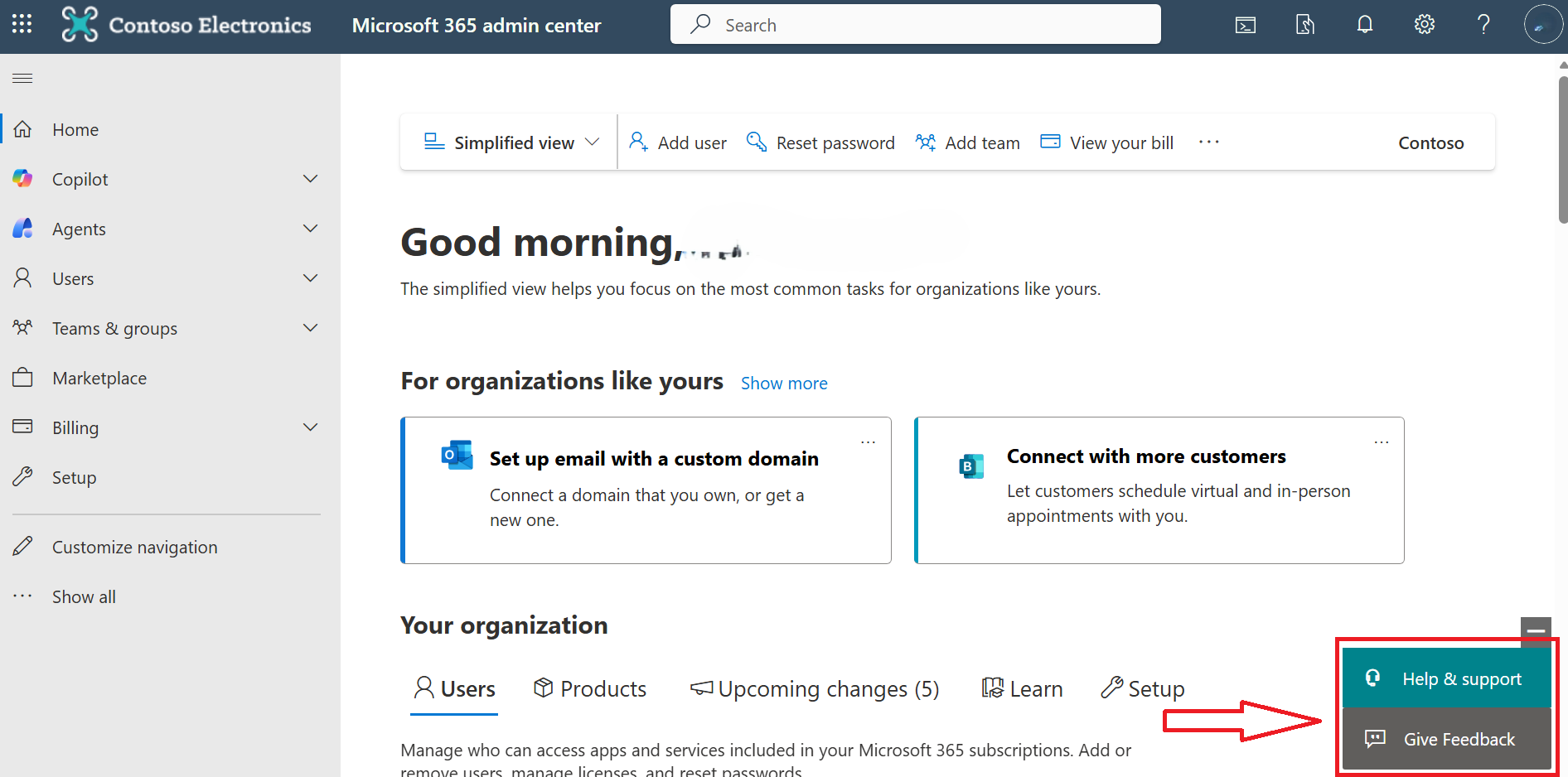
Task: Click the Give Feedback button
Action: (1447, 739)
